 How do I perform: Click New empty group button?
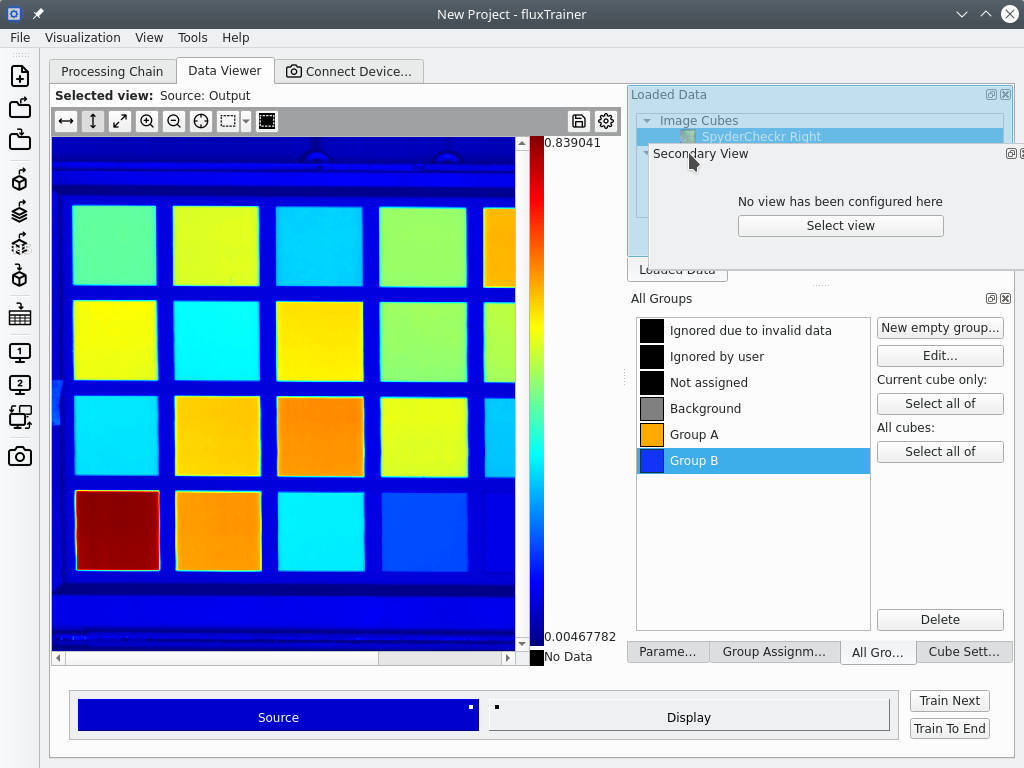940,328
